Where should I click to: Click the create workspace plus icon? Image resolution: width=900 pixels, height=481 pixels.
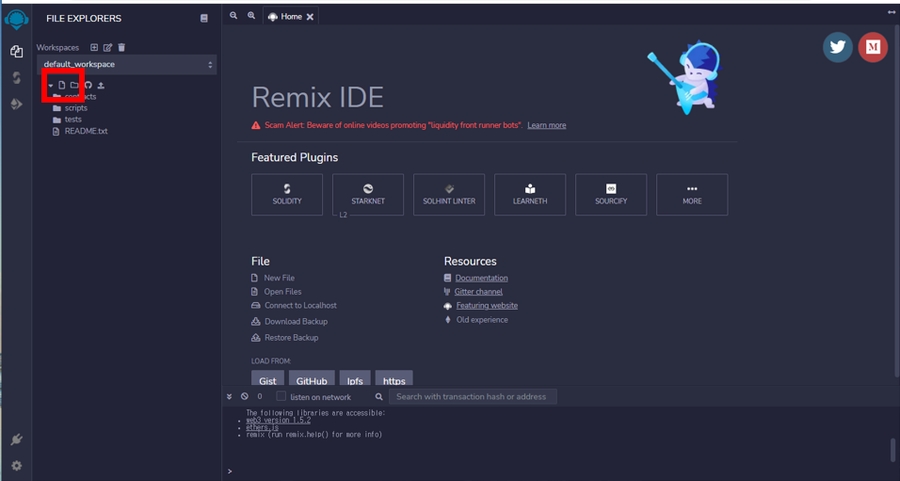[95, 47]
